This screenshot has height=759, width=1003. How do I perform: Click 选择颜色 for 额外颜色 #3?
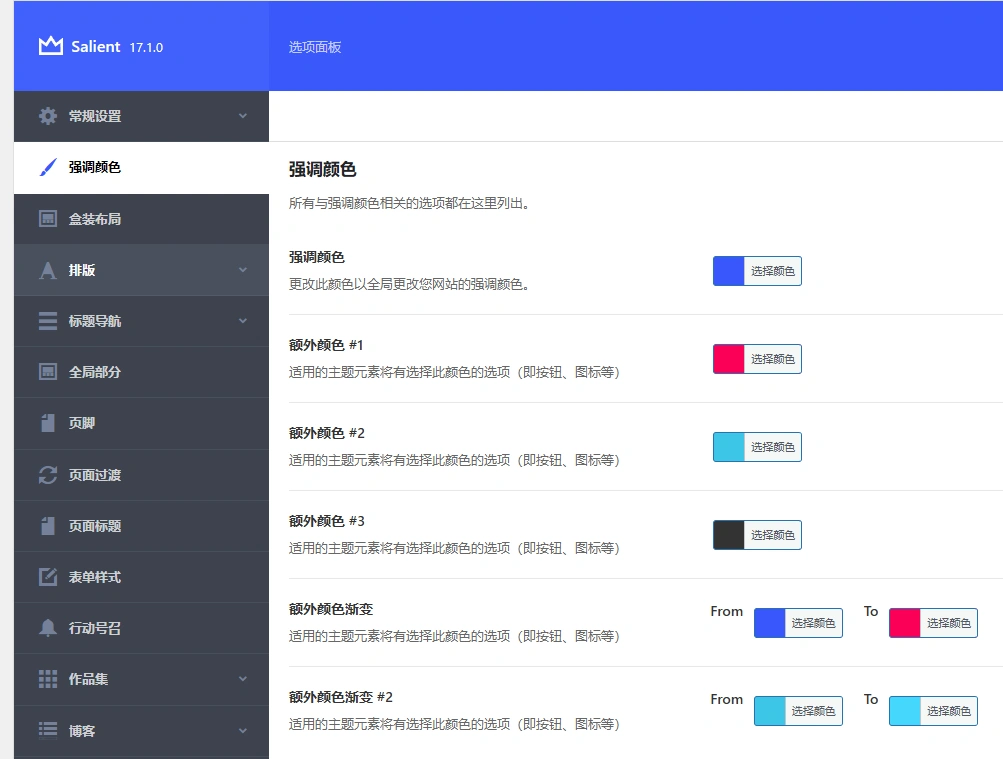(x=770, y=534)
